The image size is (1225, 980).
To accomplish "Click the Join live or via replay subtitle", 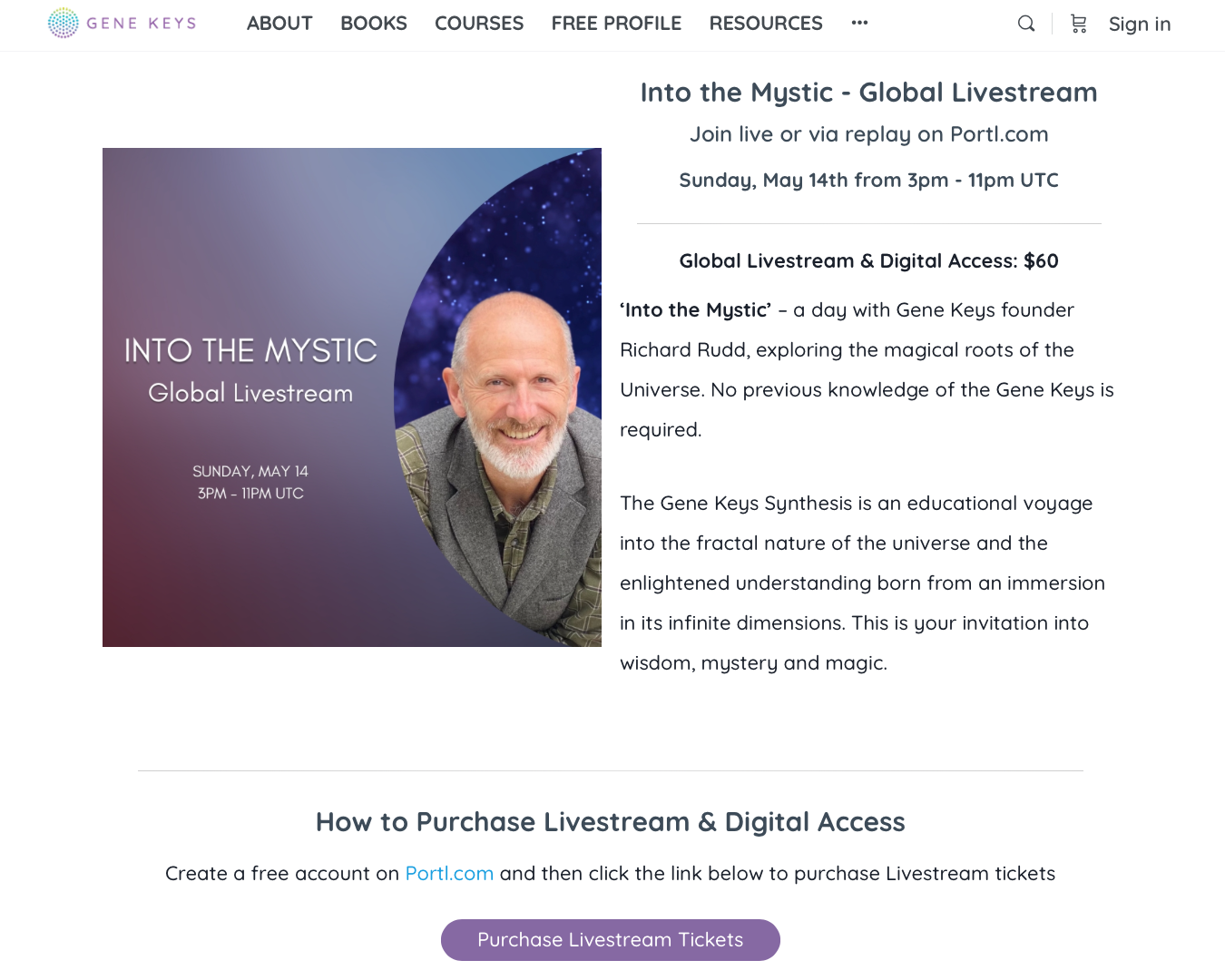I will click(869, 134).
